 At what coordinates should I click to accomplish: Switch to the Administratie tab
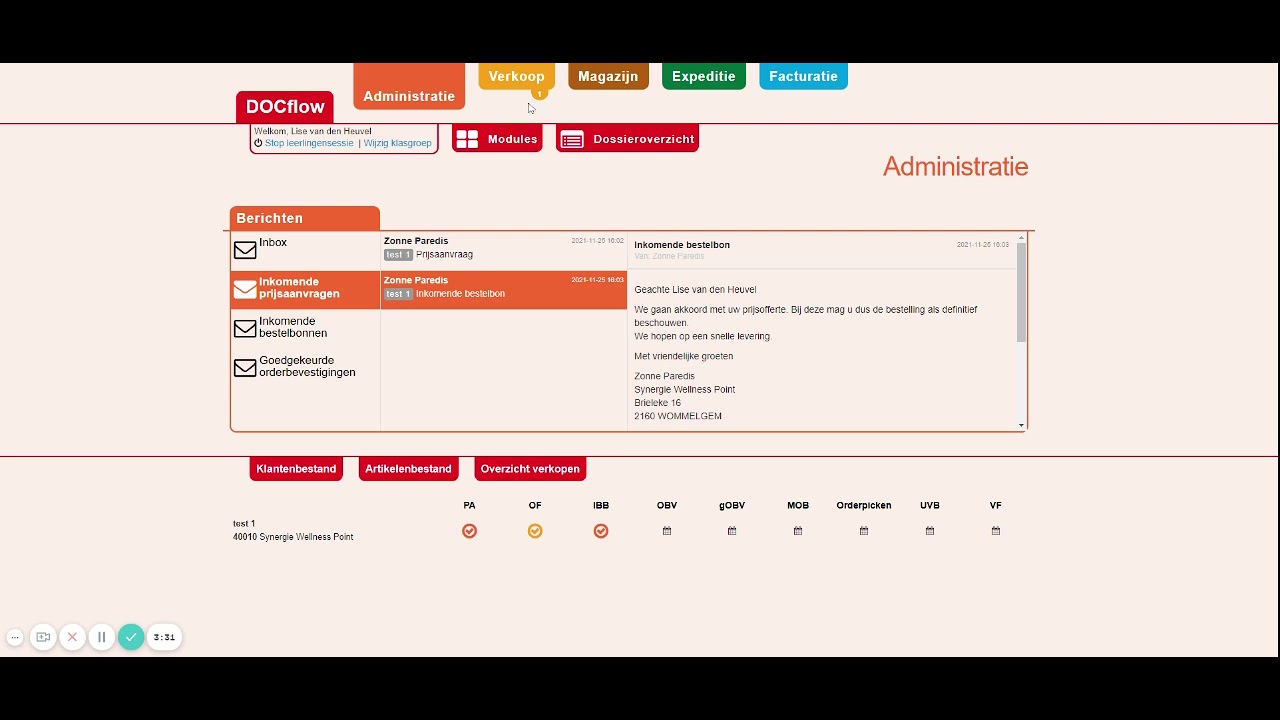click(x=409, y=87)
